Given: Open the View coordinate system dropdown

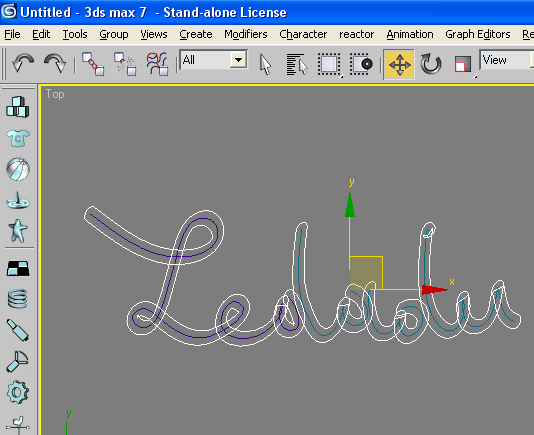Looking at the screenshot, I should [506, 60].
